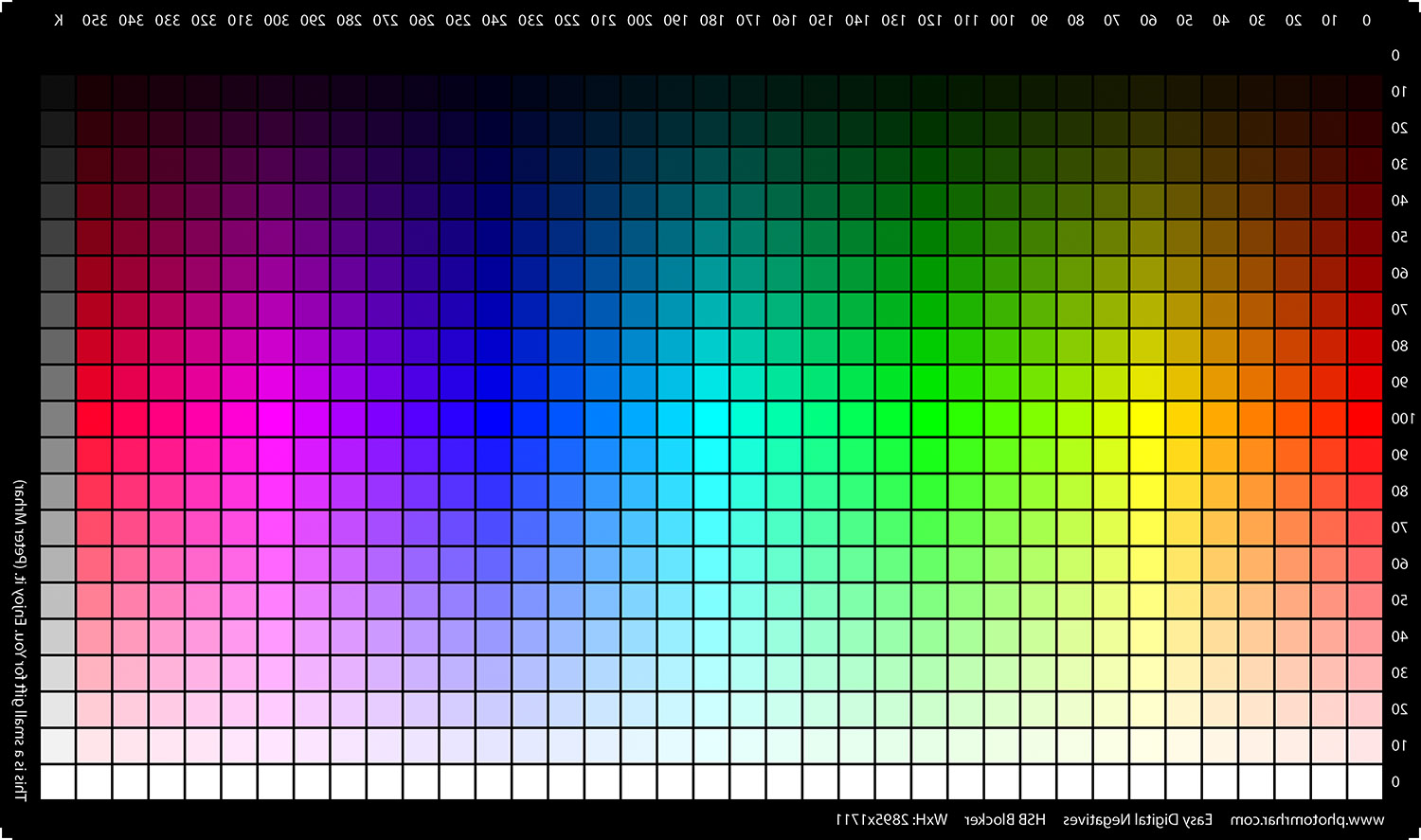Click the Easy Digital Negatives caption

pyautogui.click(x=1137, y=820)
